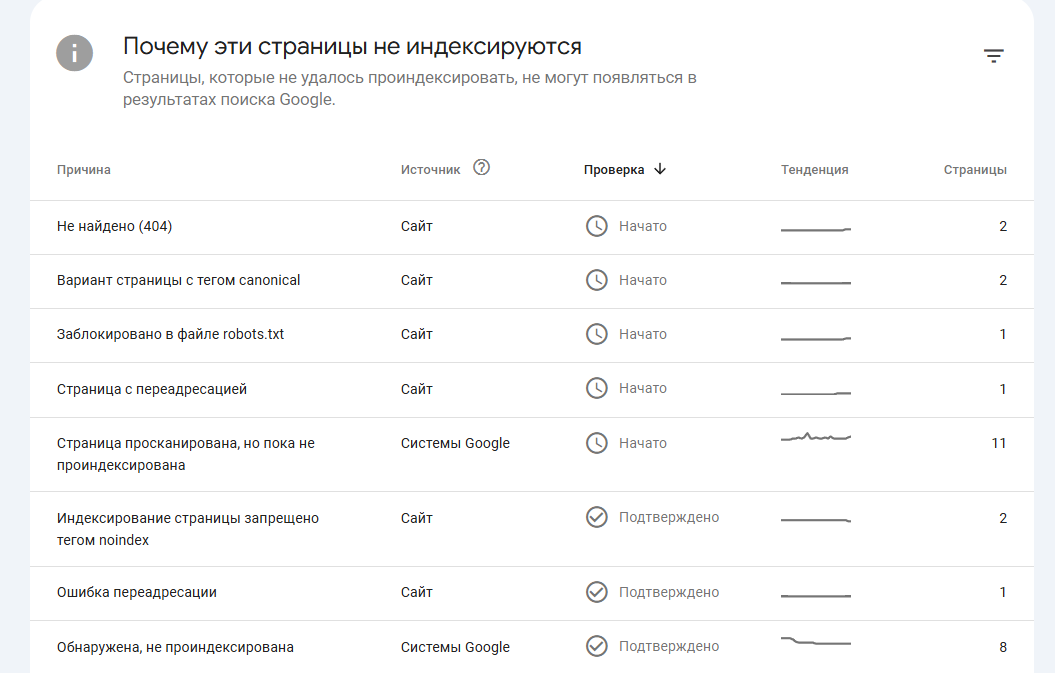This screenshot has width=1055, height=673.
Task: Click clock icon for robots.txt blocked row
Action: click(x=596, y=334)
